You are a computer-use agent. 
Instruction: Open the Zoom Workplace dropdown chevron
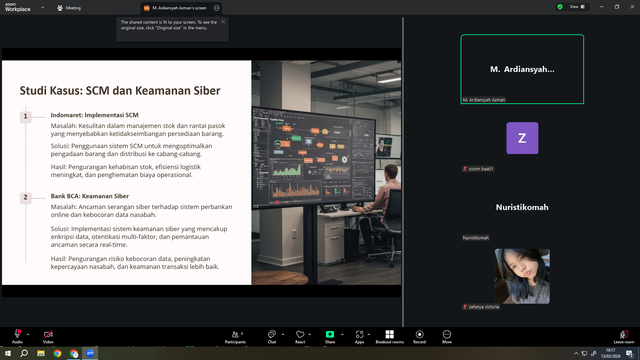(42, 7)
